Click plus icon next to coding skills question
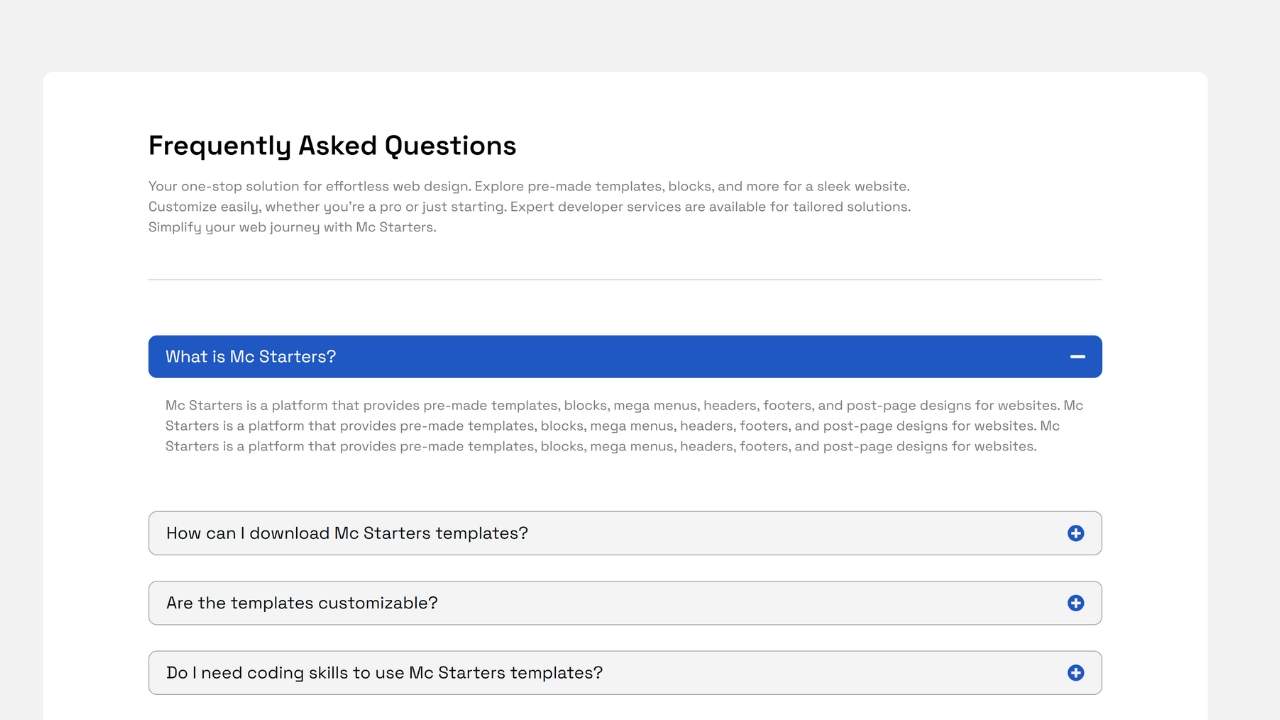 [x=1075, y=673]
